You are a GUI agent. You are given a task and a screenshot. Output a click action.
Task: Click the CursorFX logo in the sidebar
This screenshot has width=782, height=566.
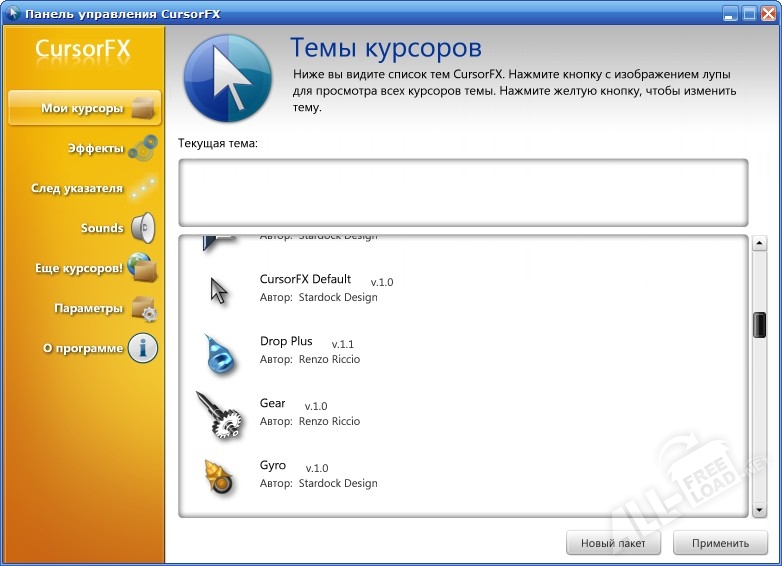(83, 50)
